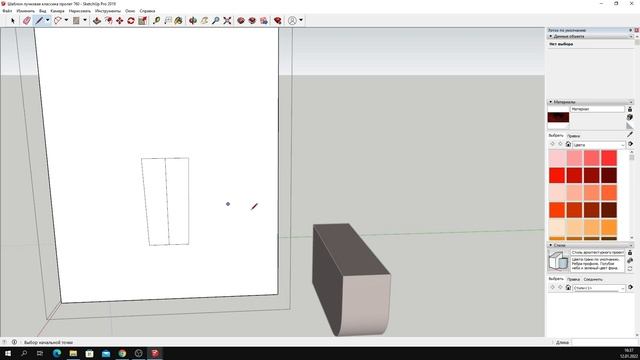The width and height of the screenshot is (640, 360).
Task: Click the current material preview thumbnail
Action: [558, 118]
